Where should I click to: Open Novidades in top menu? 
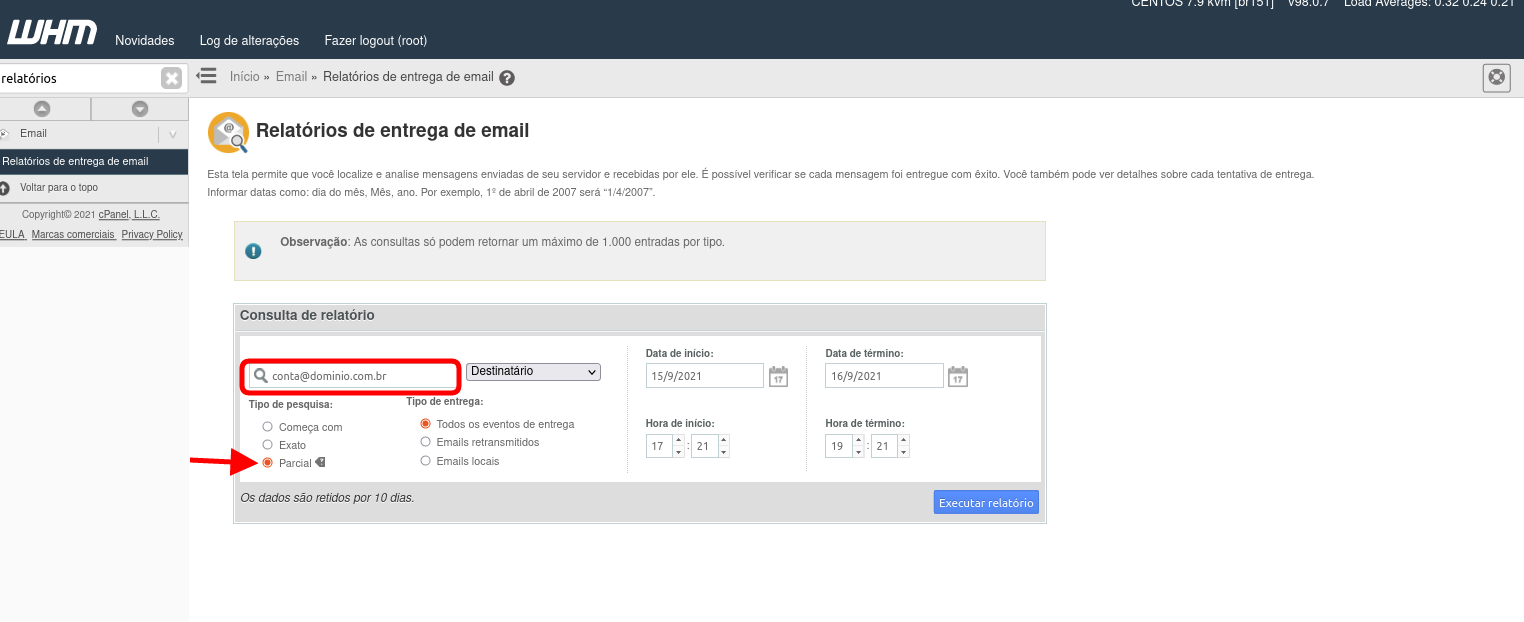click(145, 41)
